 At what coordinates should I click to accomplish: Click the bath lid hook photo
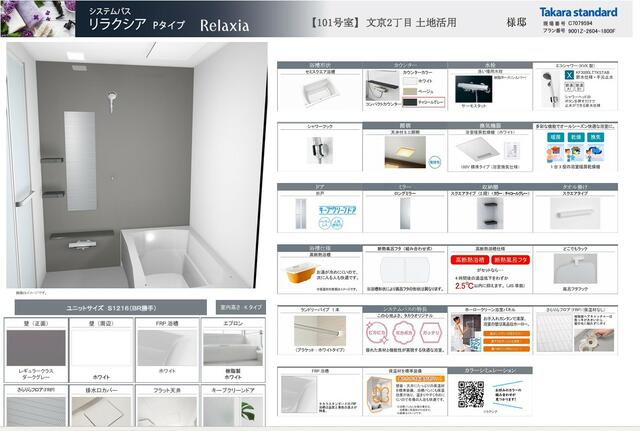pyautogui.click(x=575, y=269)
